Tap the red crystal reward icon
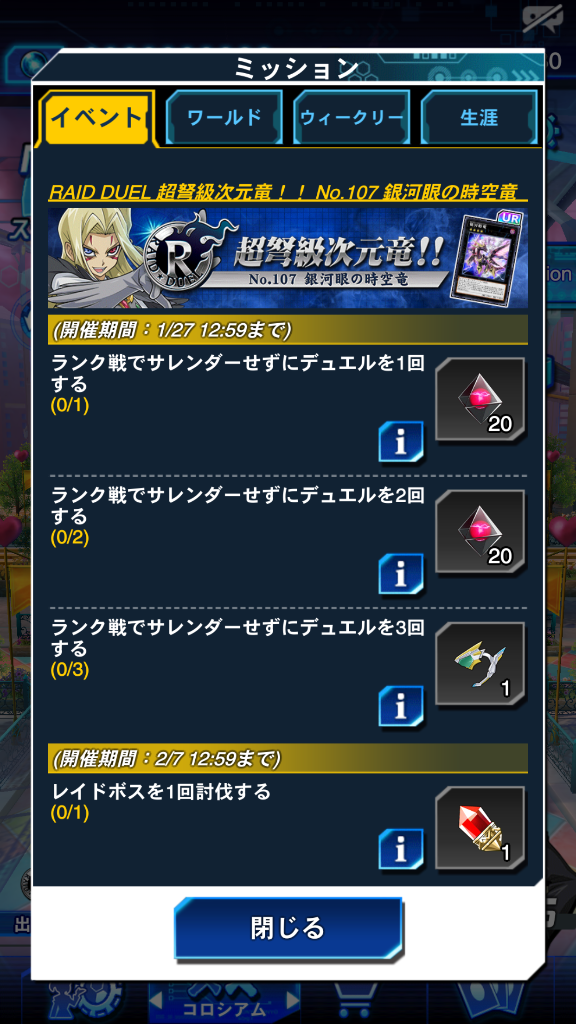The width and height of the screenshot is (576, 1024). [481, 828]
